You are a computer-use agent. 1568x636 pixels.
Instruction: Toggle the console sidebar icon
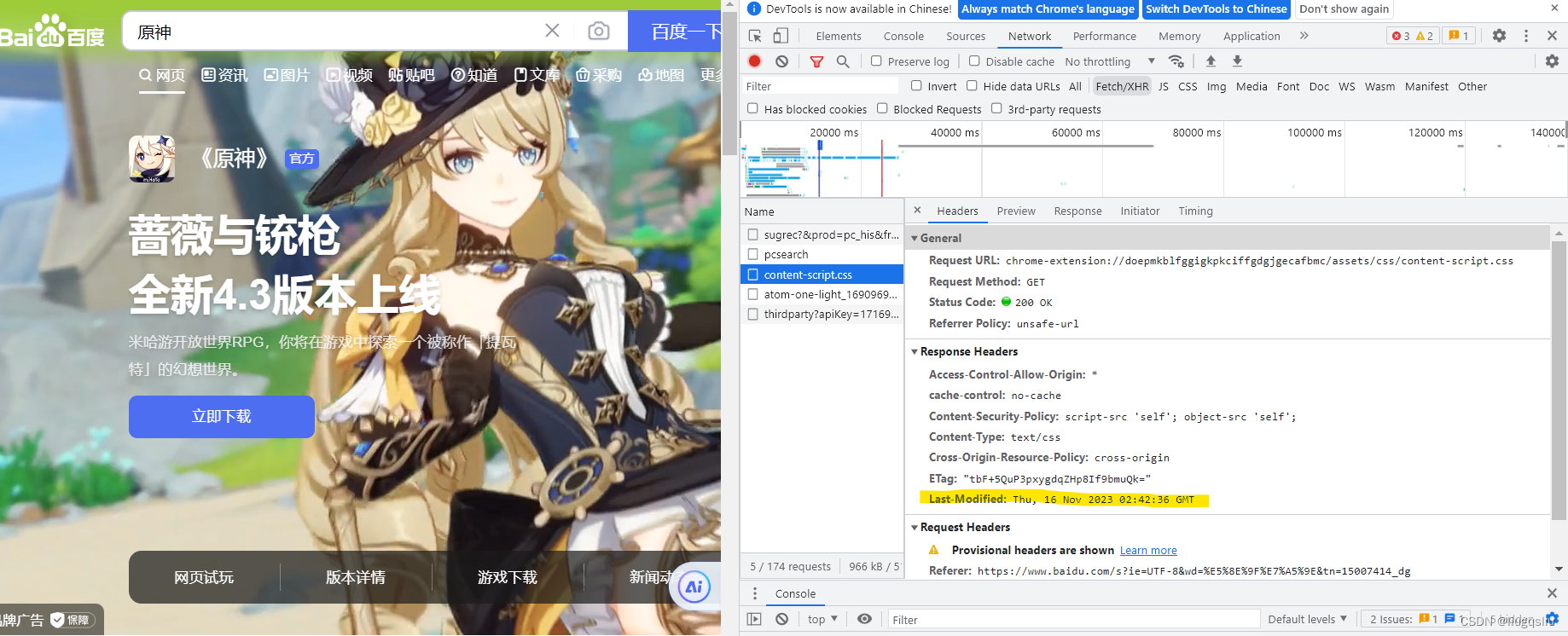click(x=754, y=619)
